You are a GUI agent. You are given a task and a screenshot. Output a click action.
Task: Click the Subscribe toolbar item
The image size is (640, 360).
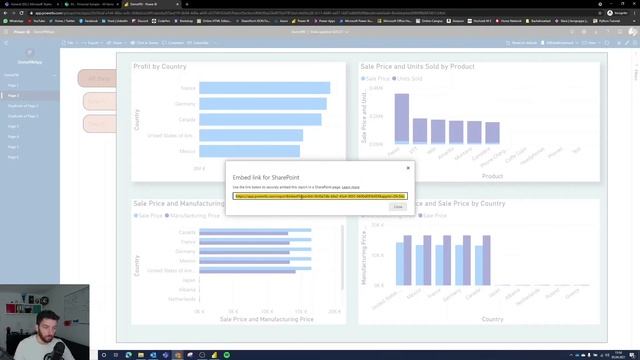(x=198, y=43)
